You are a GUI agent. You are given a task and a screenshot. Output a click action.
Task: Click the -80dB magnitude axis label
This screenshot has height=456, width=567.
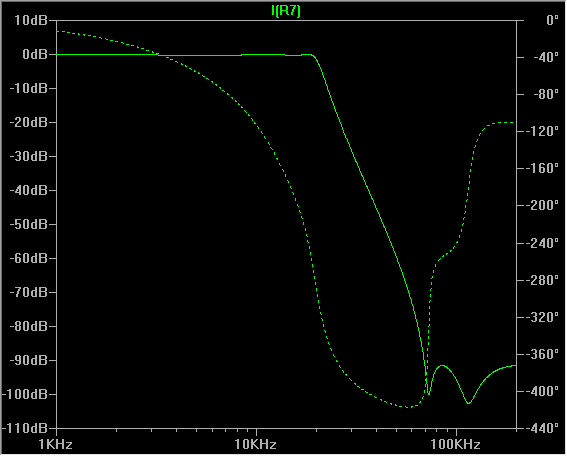click(x=29, y=326)
